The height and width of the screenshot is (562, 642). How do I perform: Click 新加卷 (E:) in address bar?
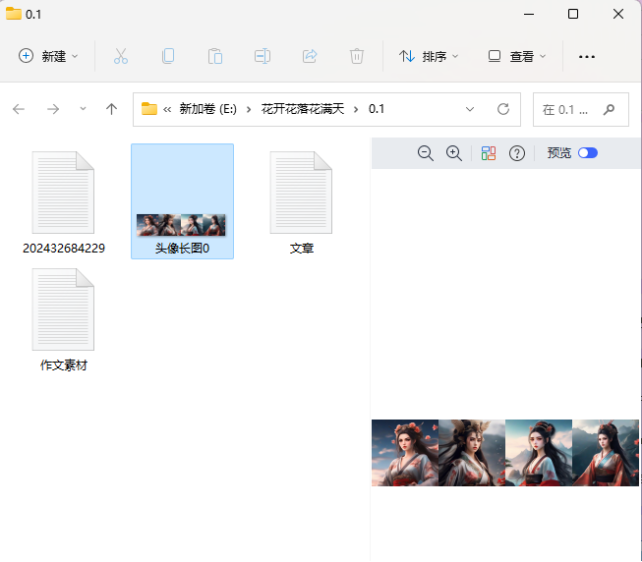tap(208, 109)
